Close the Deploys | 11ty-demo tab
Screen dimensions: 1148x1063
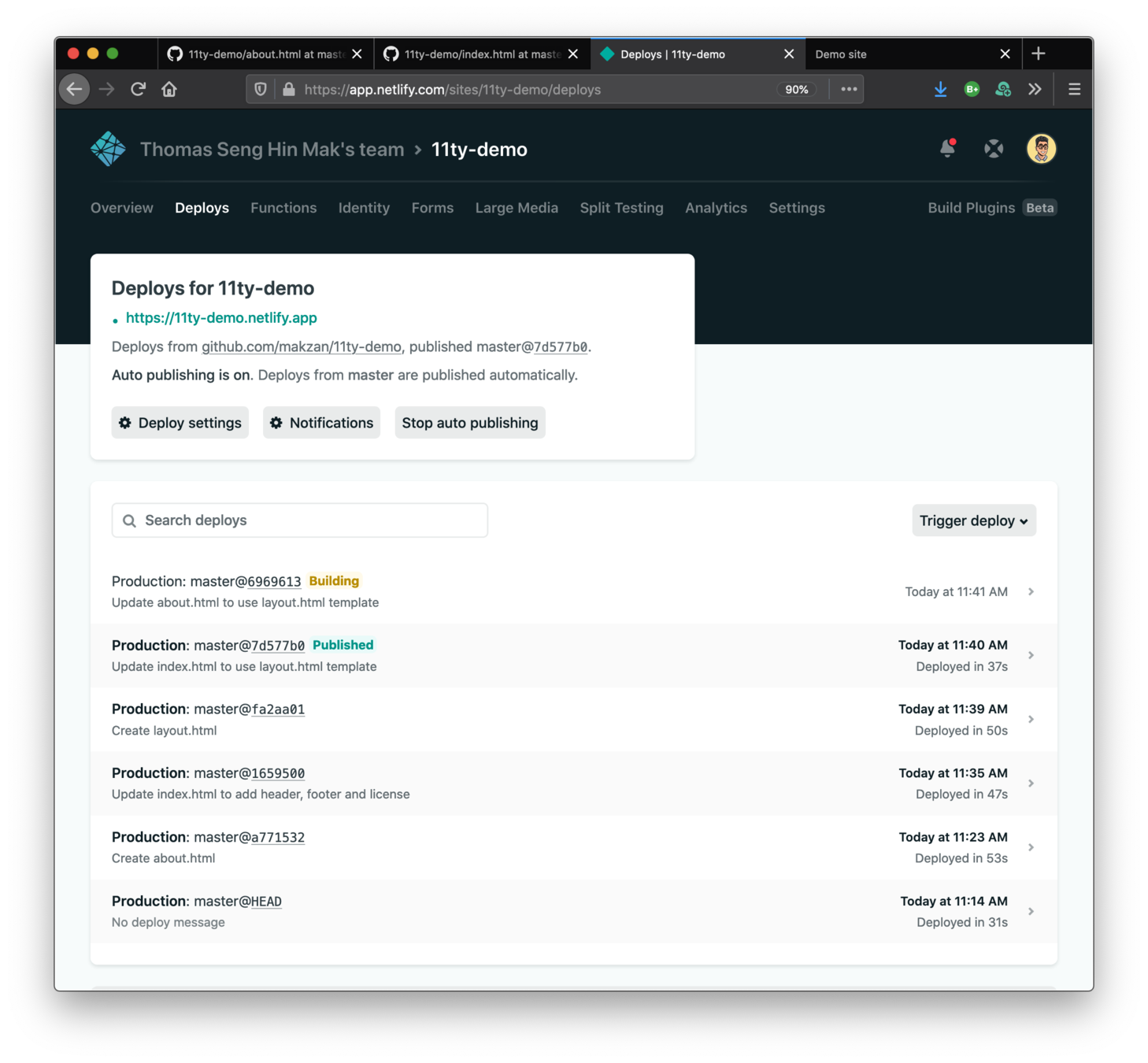tap(788, 54)
